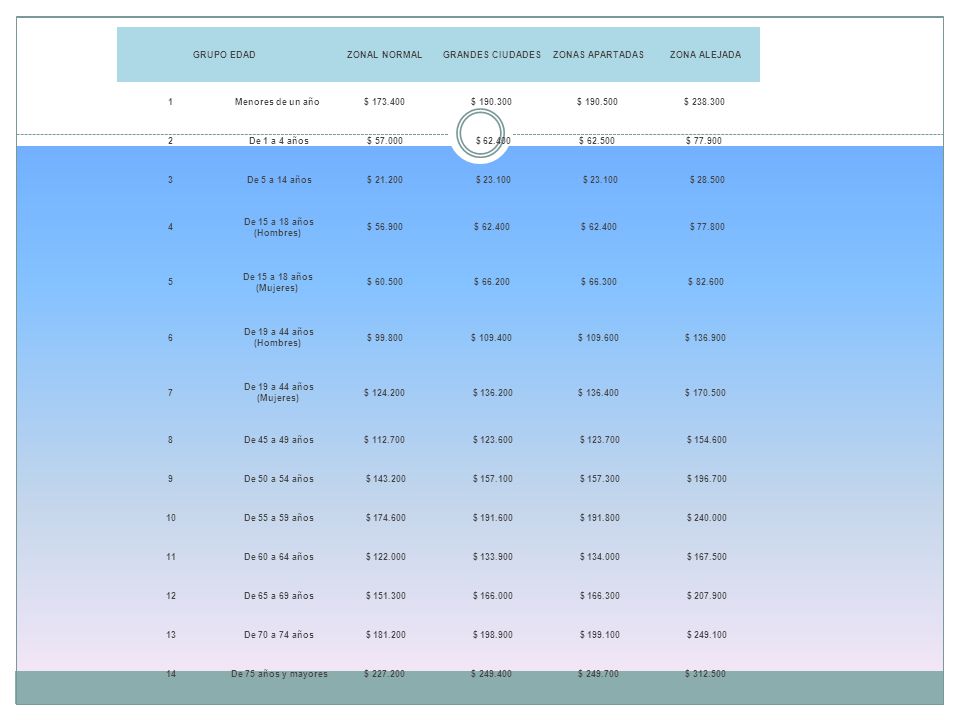960x720 pixels.
Task: Click the GRUPO EDAD column header
Action: coord(224,54)
